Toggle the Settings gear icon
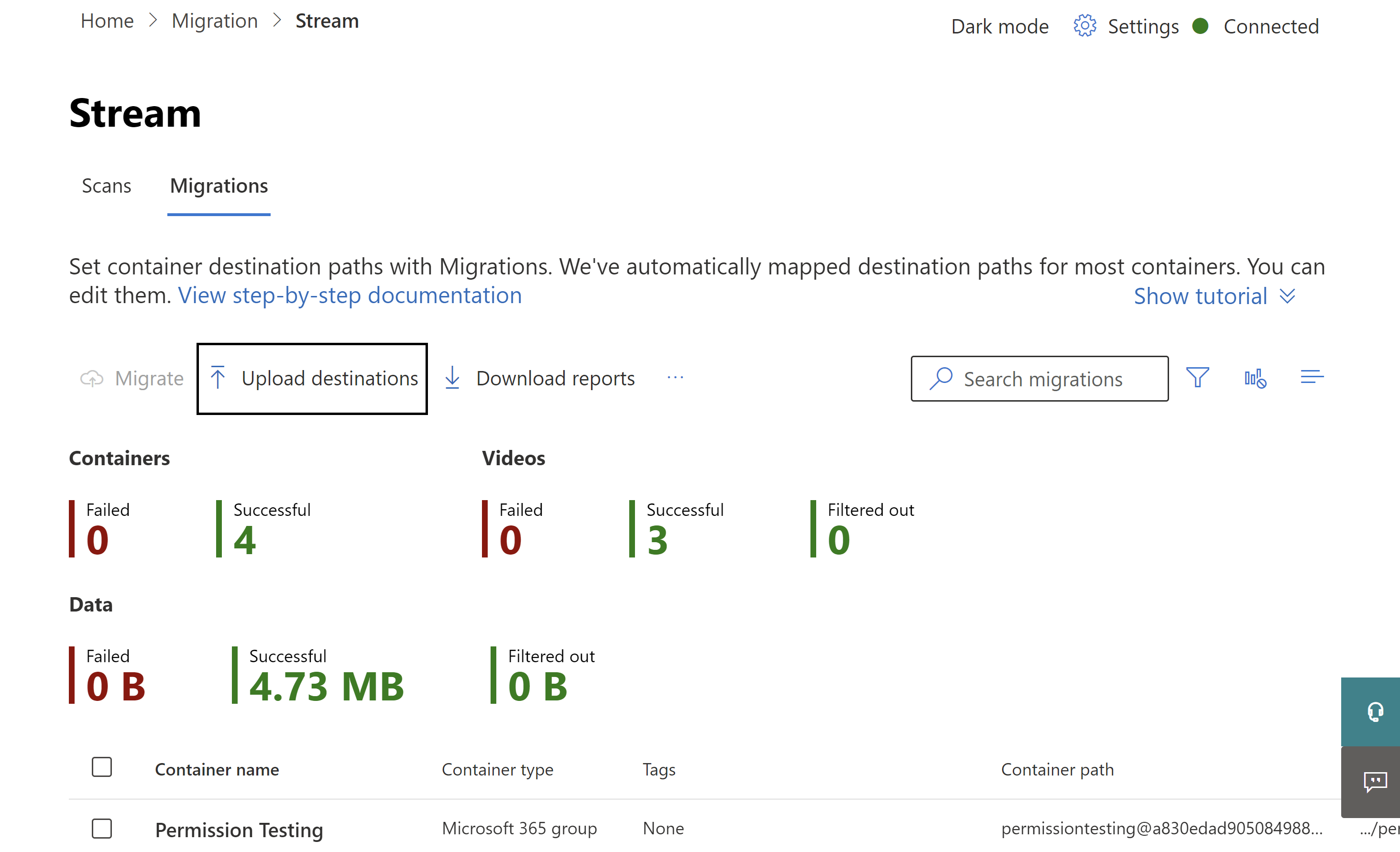Screen dimensions: 1400x852 [1083, 25]
